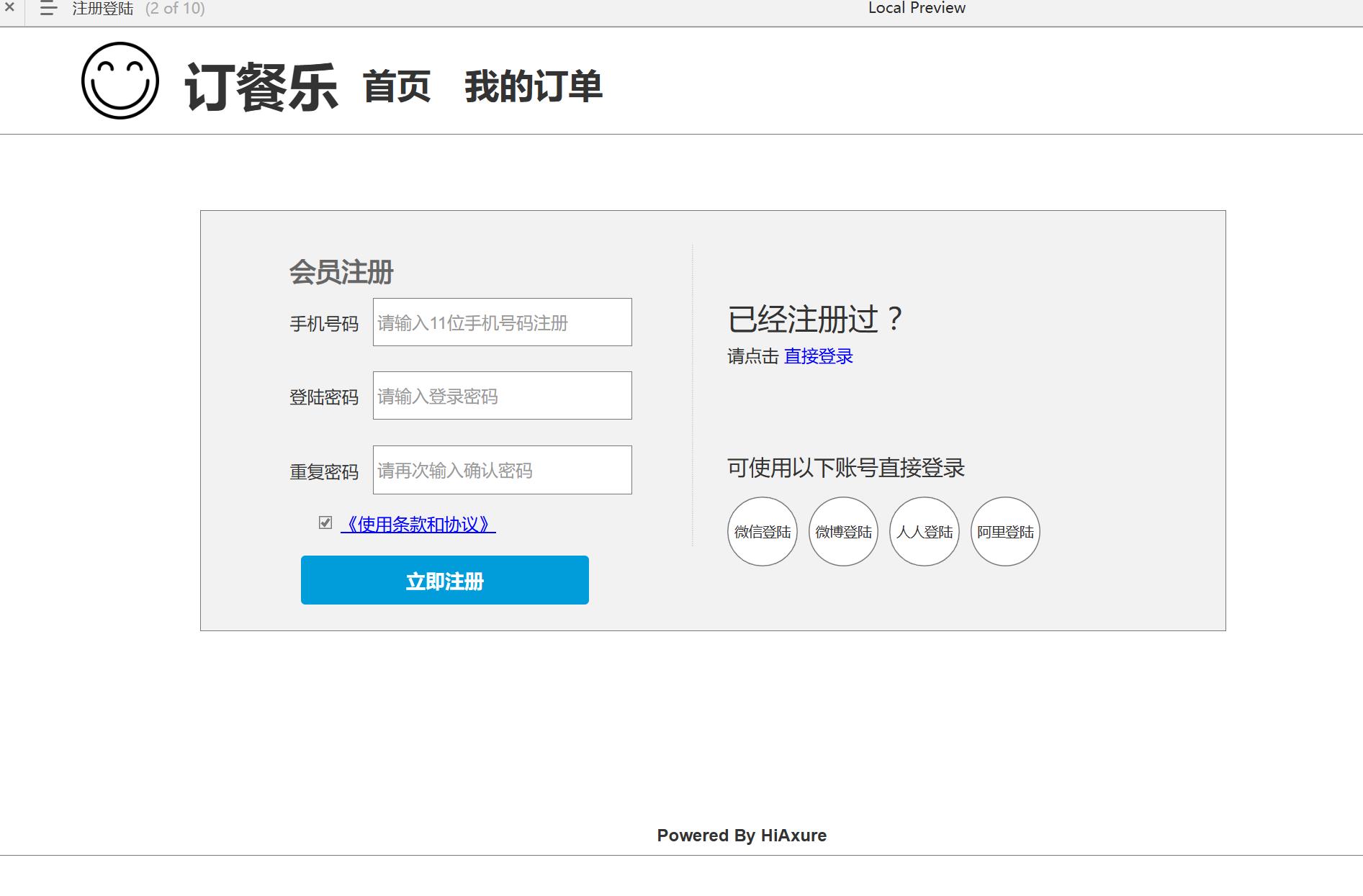Choose the 阿里登陆 circle button
This screenshot has height=896, width=1363.
[x=1006, y=531]
